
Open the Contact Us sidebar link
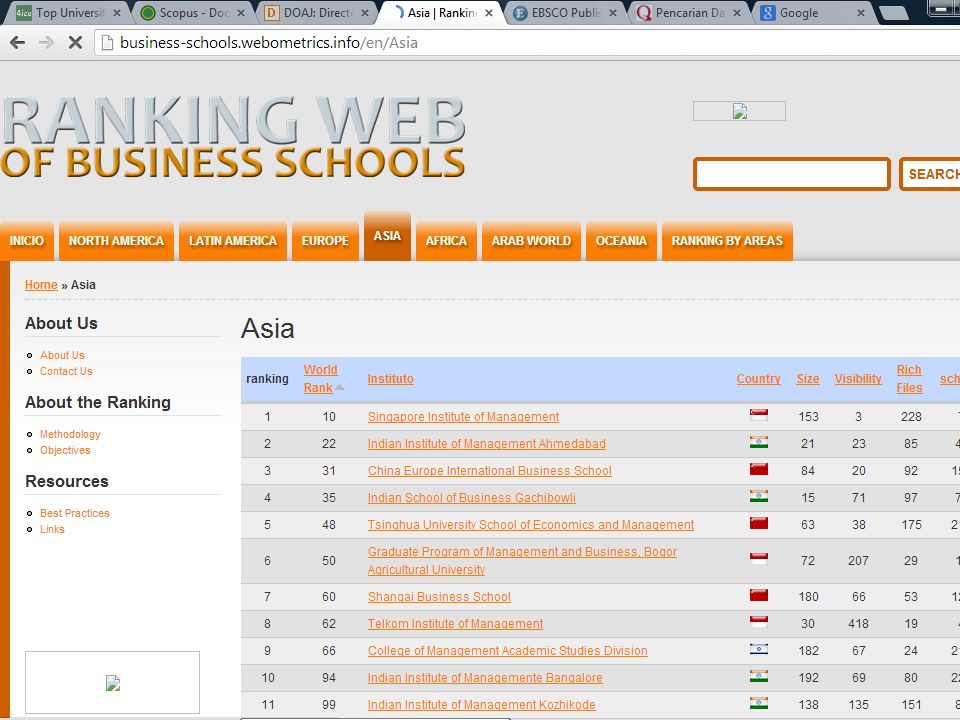[x=66, y=371]
